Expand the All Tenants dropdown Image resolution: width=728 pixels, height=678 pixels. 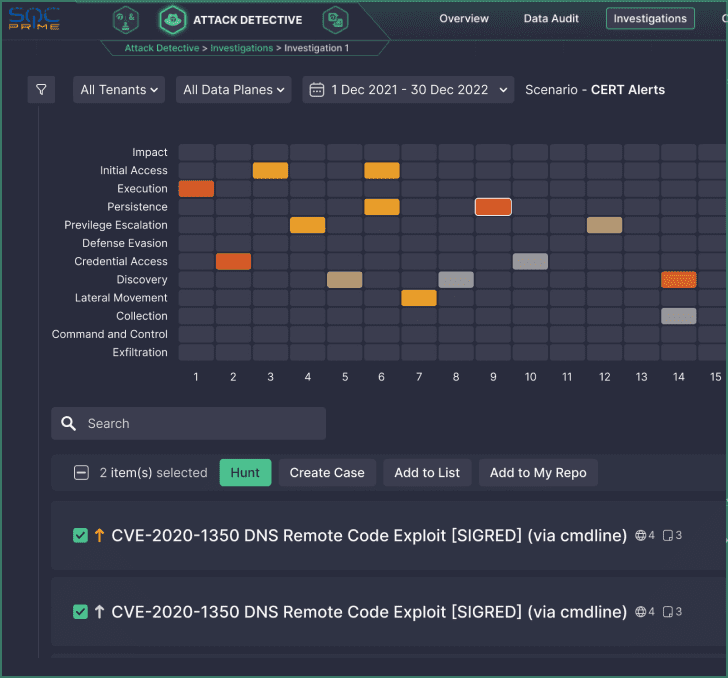(x=119, y=90)
